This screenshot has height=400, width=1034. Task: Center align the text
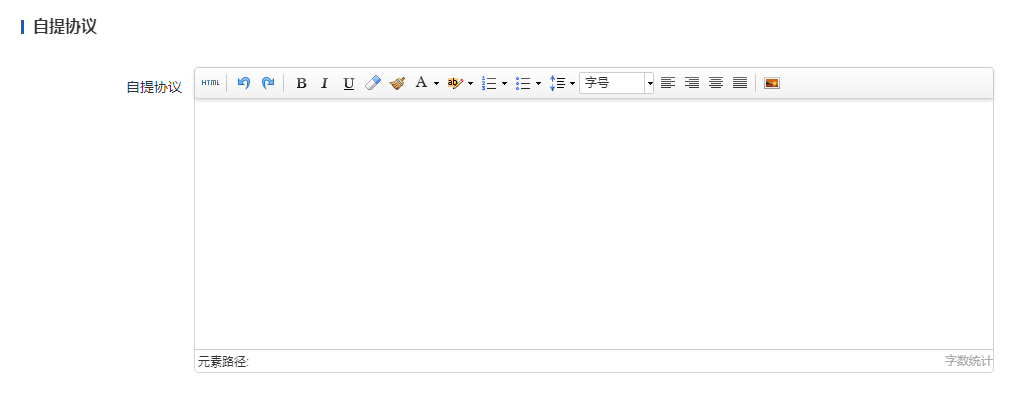tap(716, 83)
